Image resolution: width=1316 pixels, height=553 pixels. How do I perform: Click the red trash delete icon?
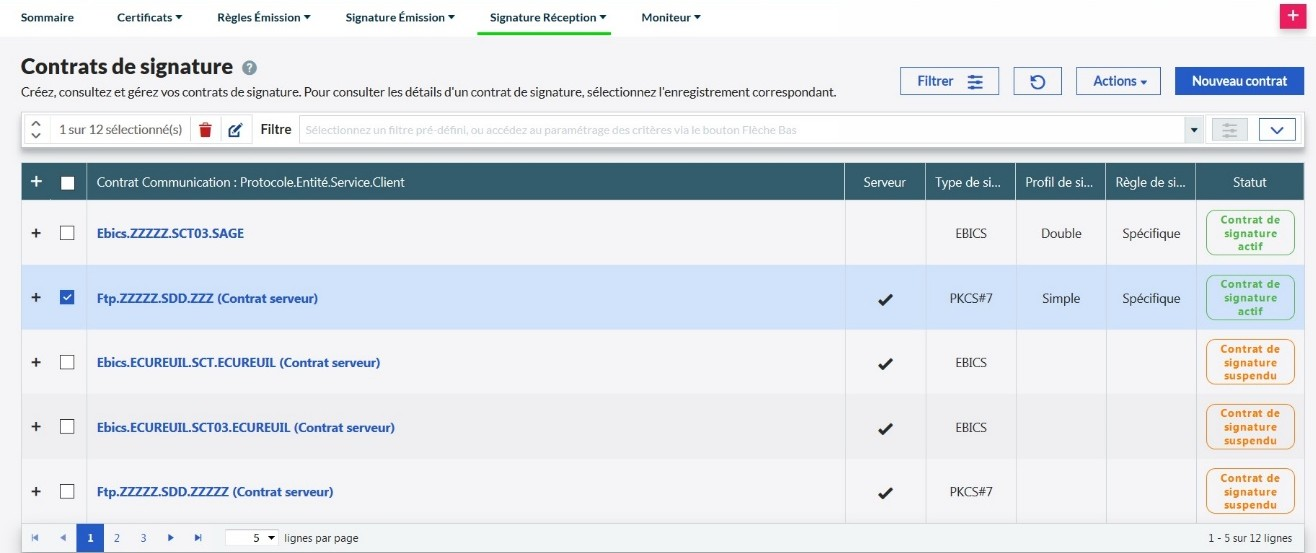coord(205,130)
